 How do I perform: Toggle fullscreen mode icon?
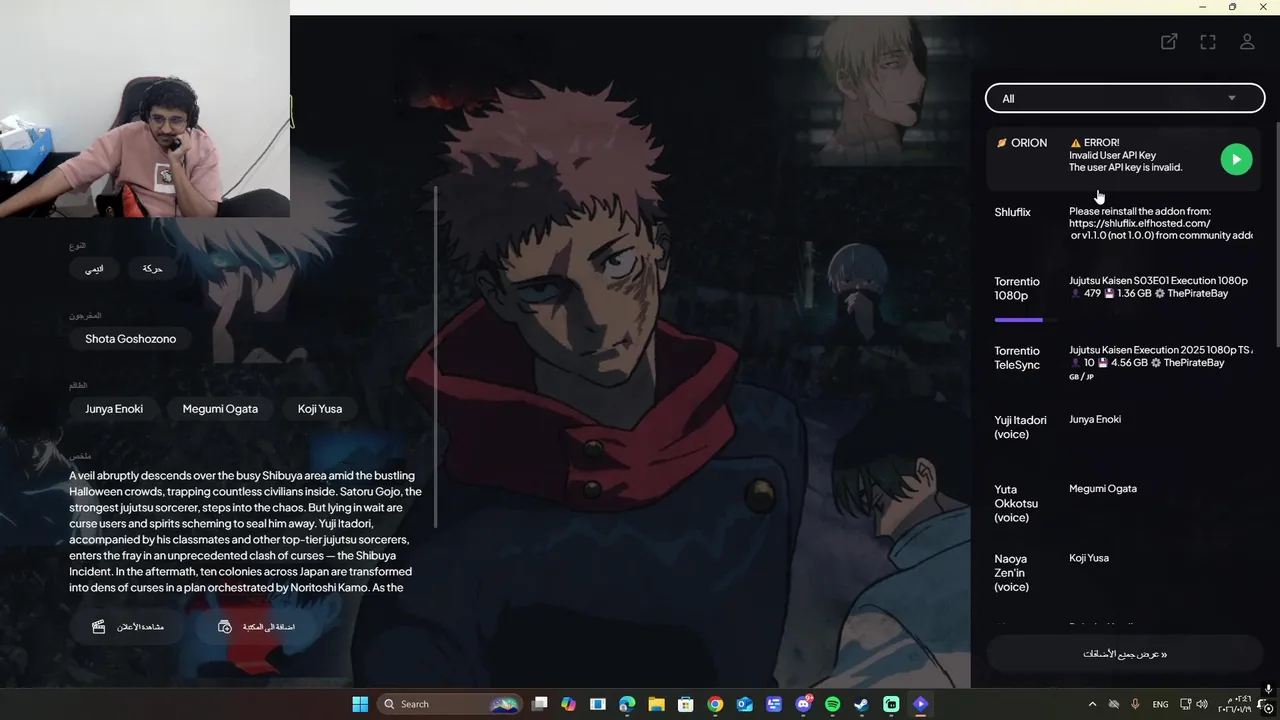point(1208,42)
